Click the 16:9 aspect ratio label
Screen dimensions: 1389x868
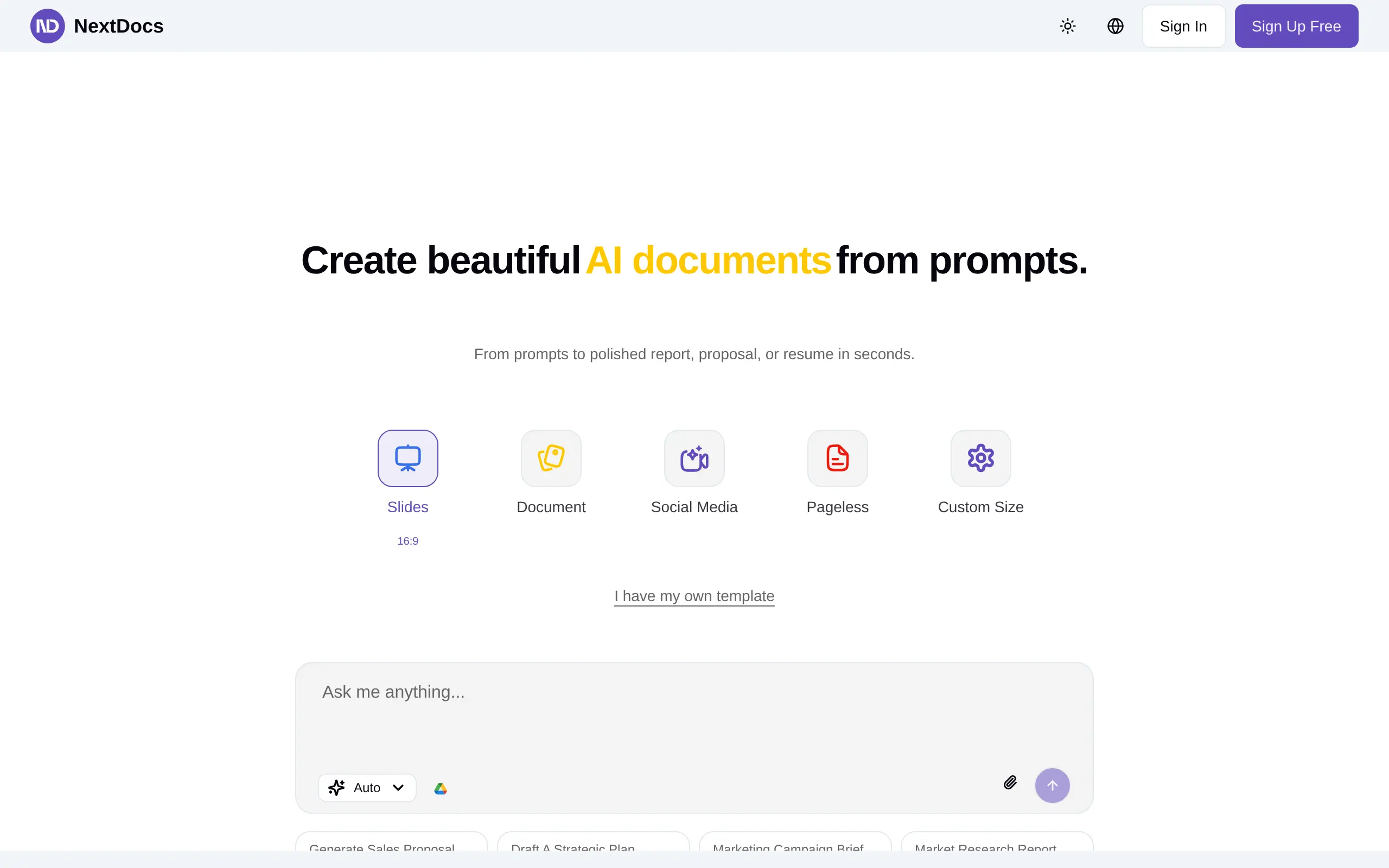pos(407,541)
